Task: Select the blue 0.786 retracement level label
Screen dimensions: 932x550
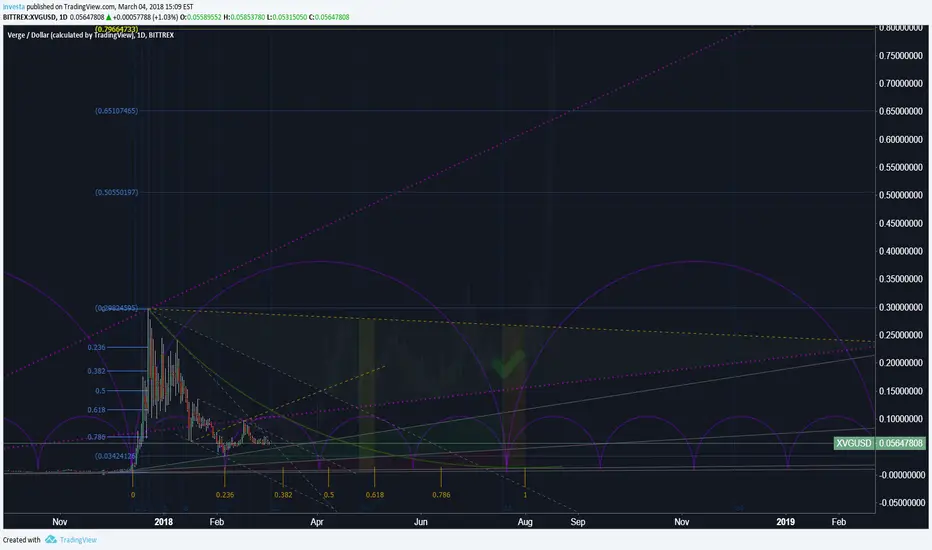Action: (96, 437)
